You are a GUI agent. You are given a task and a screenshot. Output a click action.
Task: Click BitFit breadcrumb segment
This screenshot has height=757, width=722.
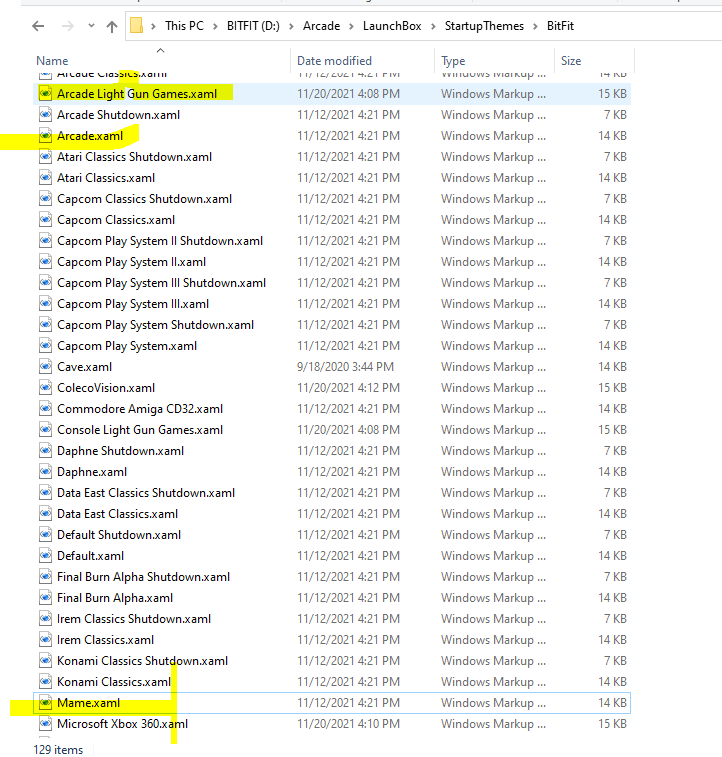(x=560, y=26)
